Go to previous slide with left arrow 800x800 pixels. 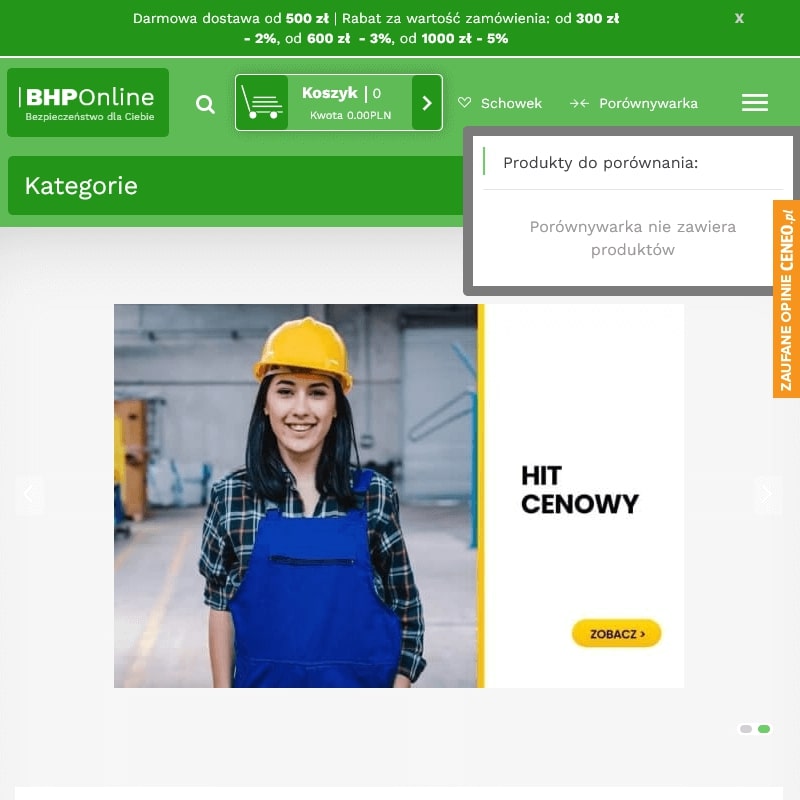(x=30, y=494)
